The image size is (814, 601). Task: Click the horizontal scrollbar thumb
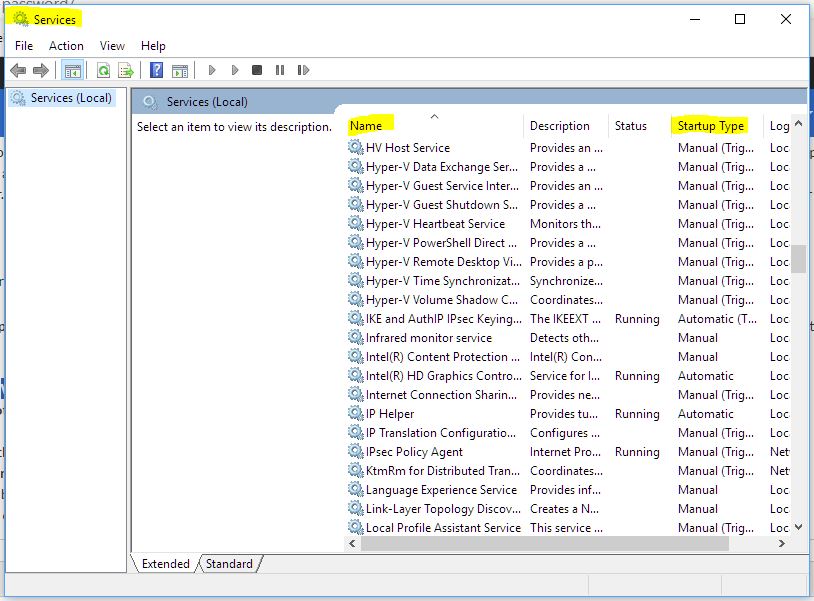545,543
